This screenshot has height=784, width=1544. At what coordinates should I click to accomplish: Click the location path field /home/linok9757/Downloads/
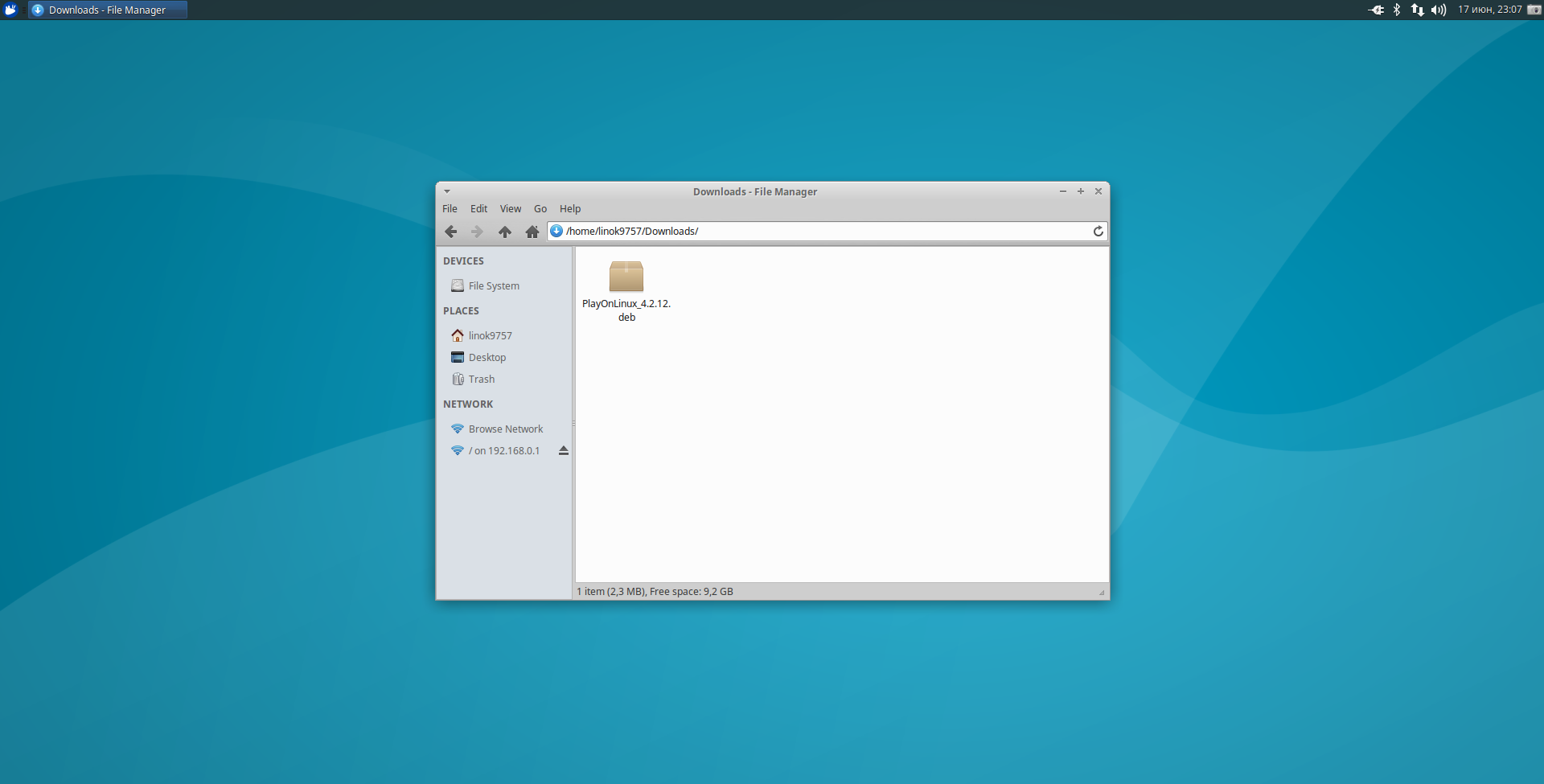(x=827, y=232)
